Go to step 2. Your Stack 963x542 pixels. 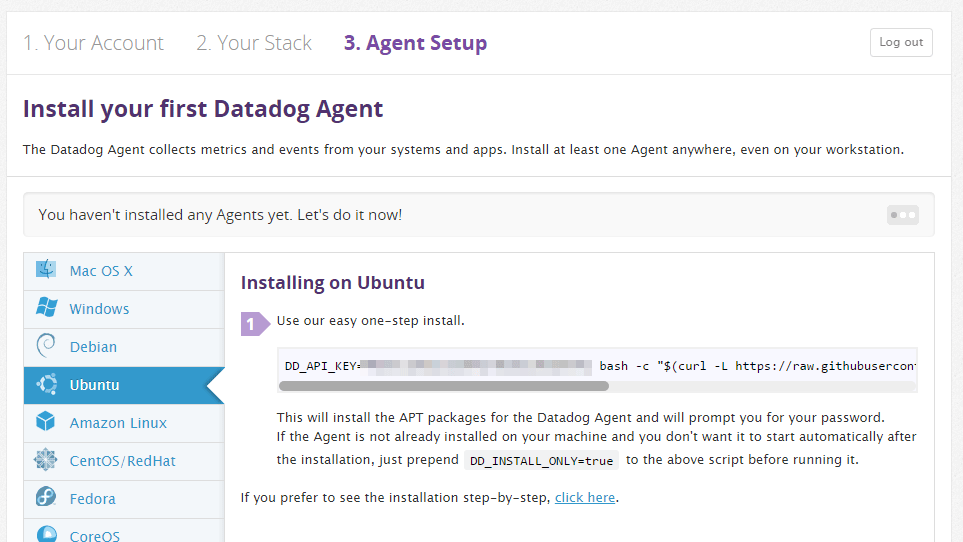pos(254,43)
